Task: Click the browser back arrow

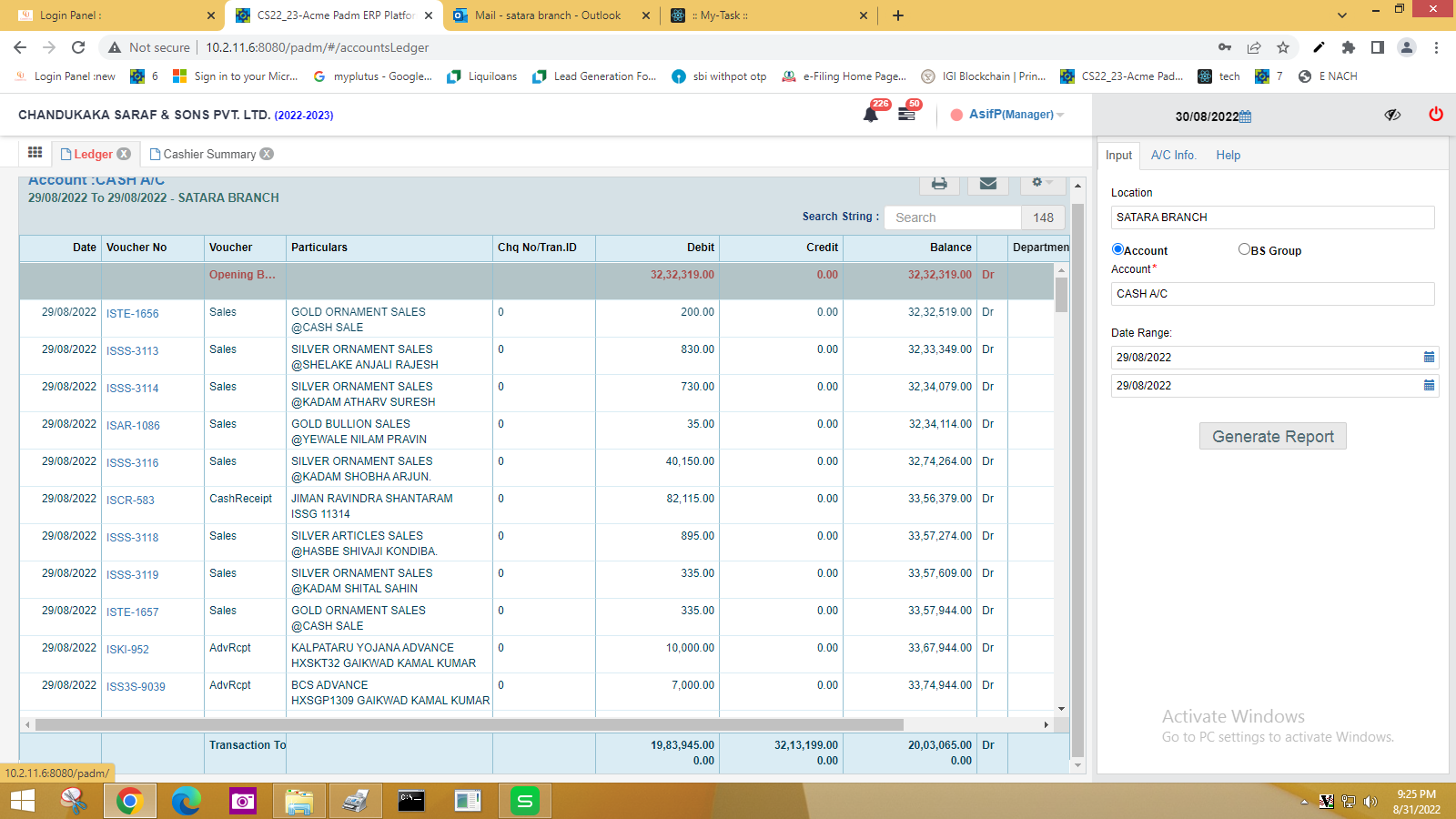Action: coord(20,47)
